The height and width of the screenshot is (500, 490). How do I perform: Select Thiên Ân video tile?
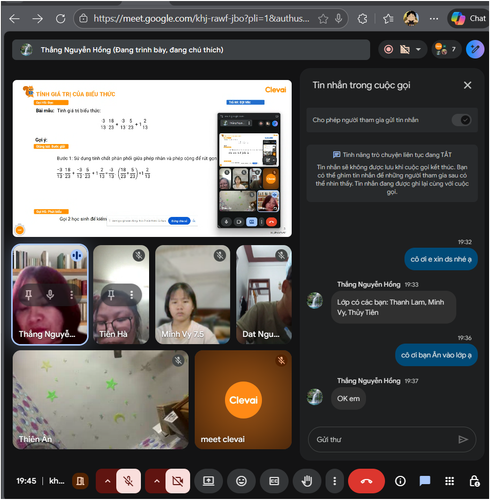(101, 400)
